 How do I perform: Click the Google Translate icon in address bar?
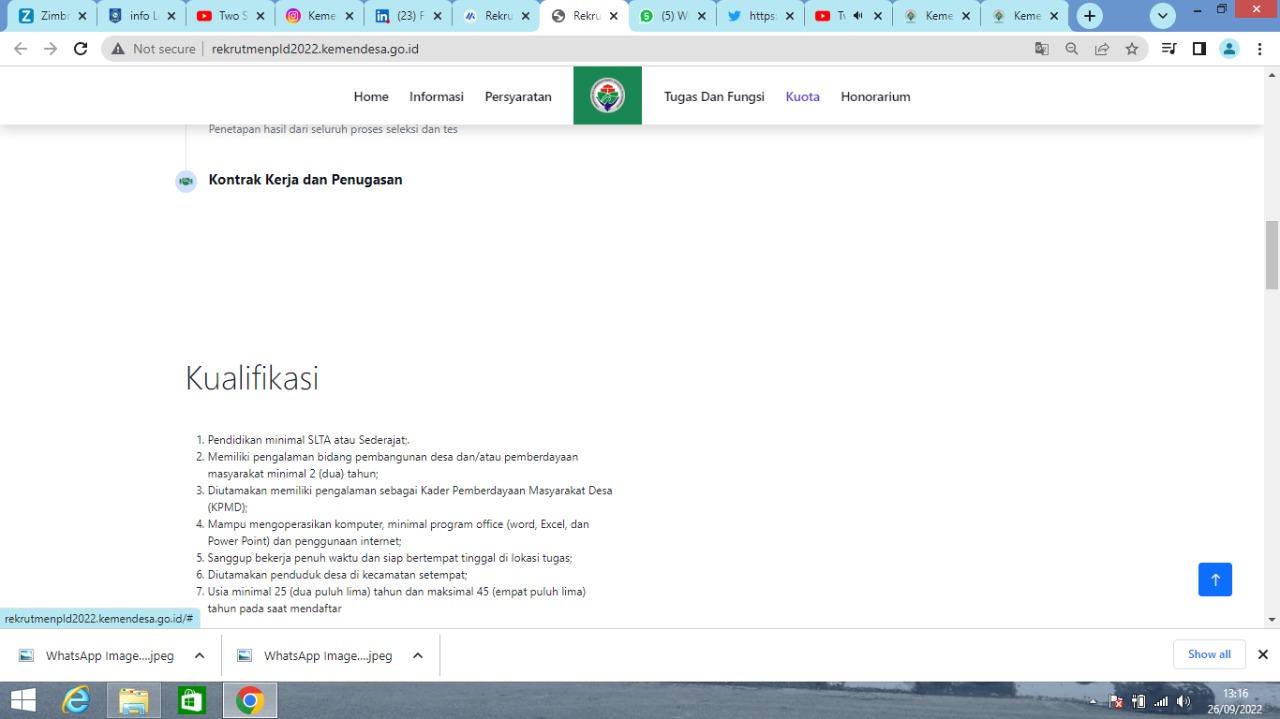pyautogui.click(x=1042, y=49)
